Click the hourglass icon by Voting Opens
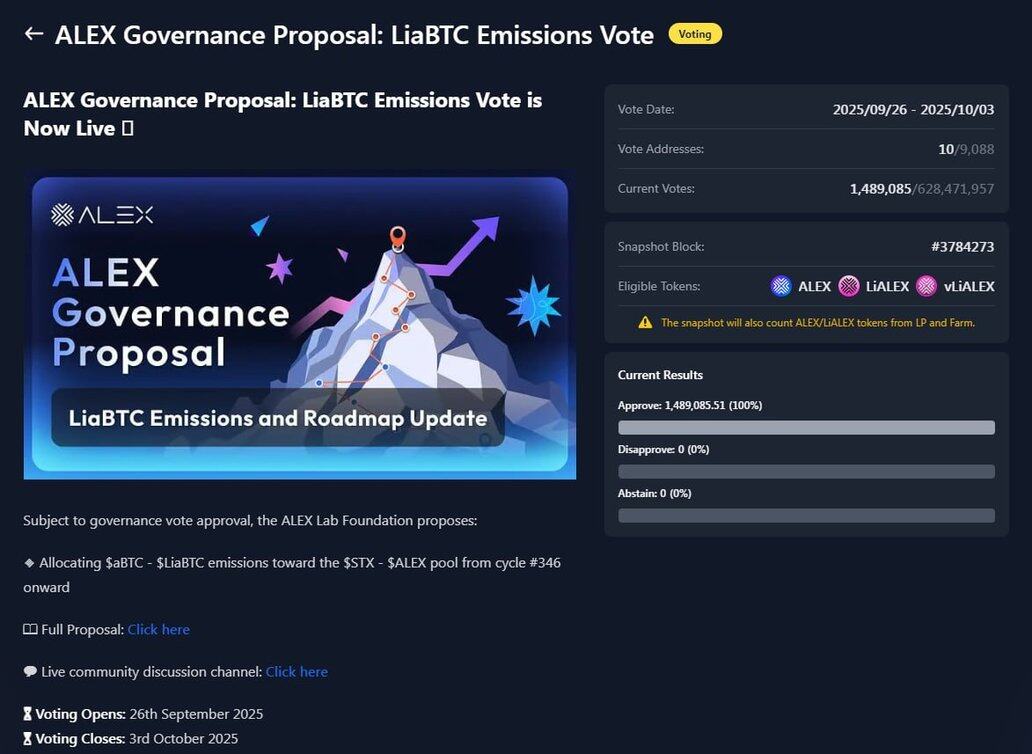The height and width of the screenshot is (754, 1032). 28,714
